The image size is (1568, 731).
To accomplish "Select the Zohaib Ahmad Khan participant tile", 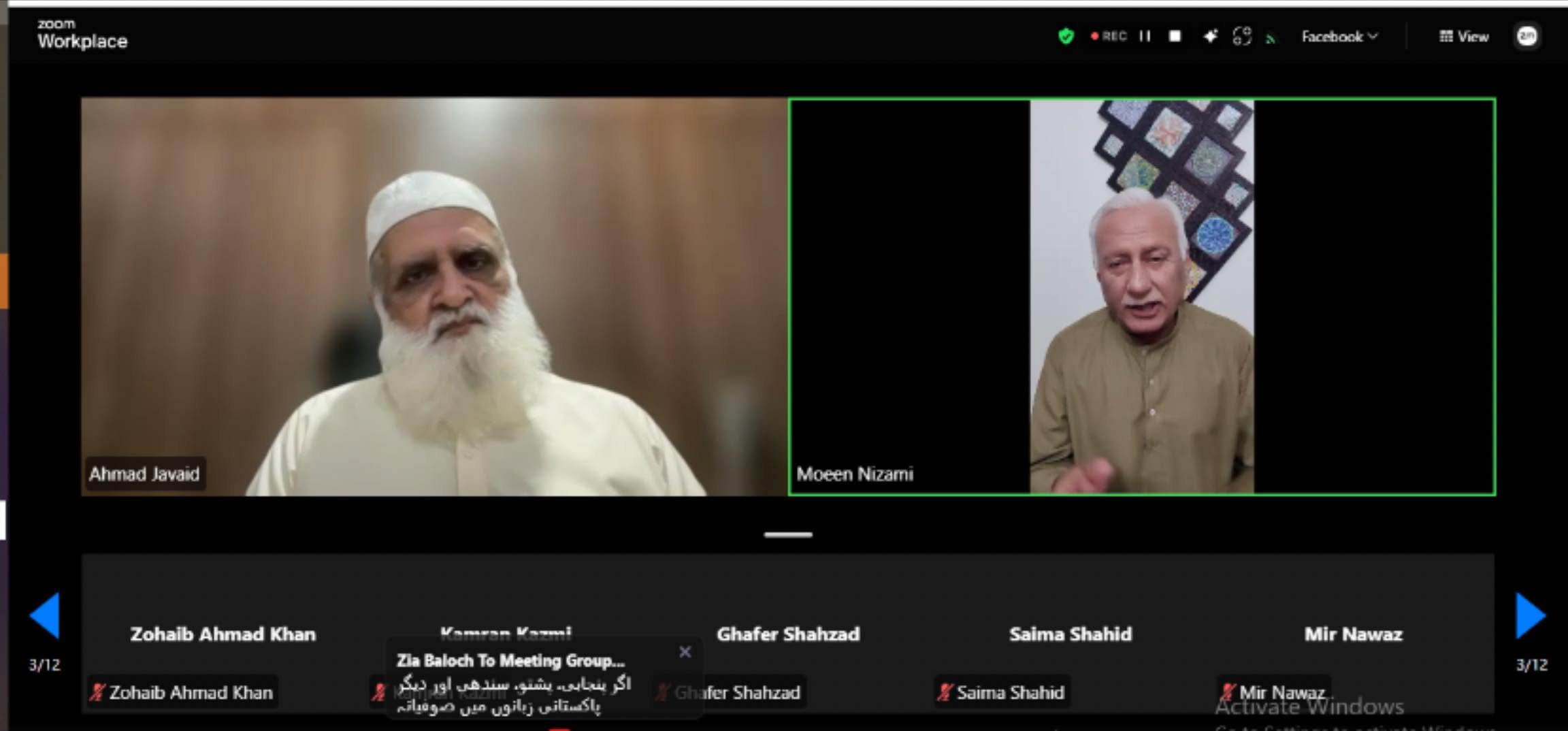I will click(x=223, y=634).
